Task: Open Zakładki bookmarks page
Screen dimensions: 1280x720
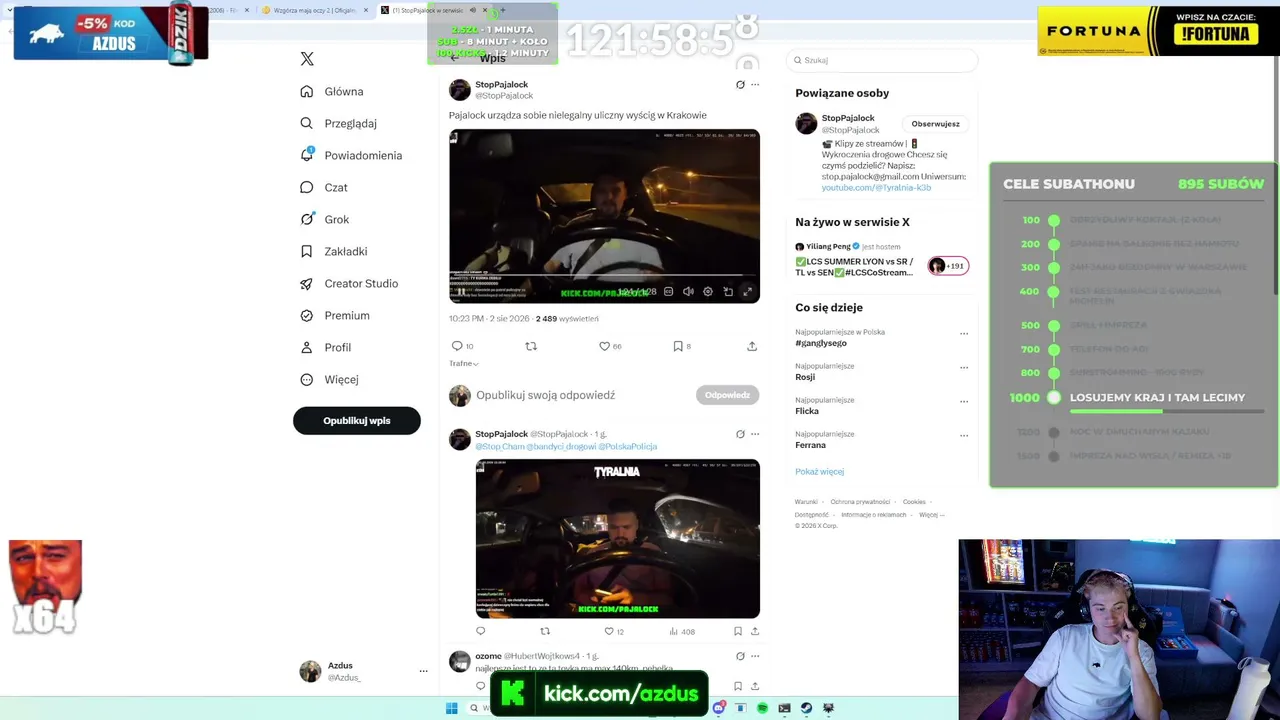Action: (x=334, y=251)
